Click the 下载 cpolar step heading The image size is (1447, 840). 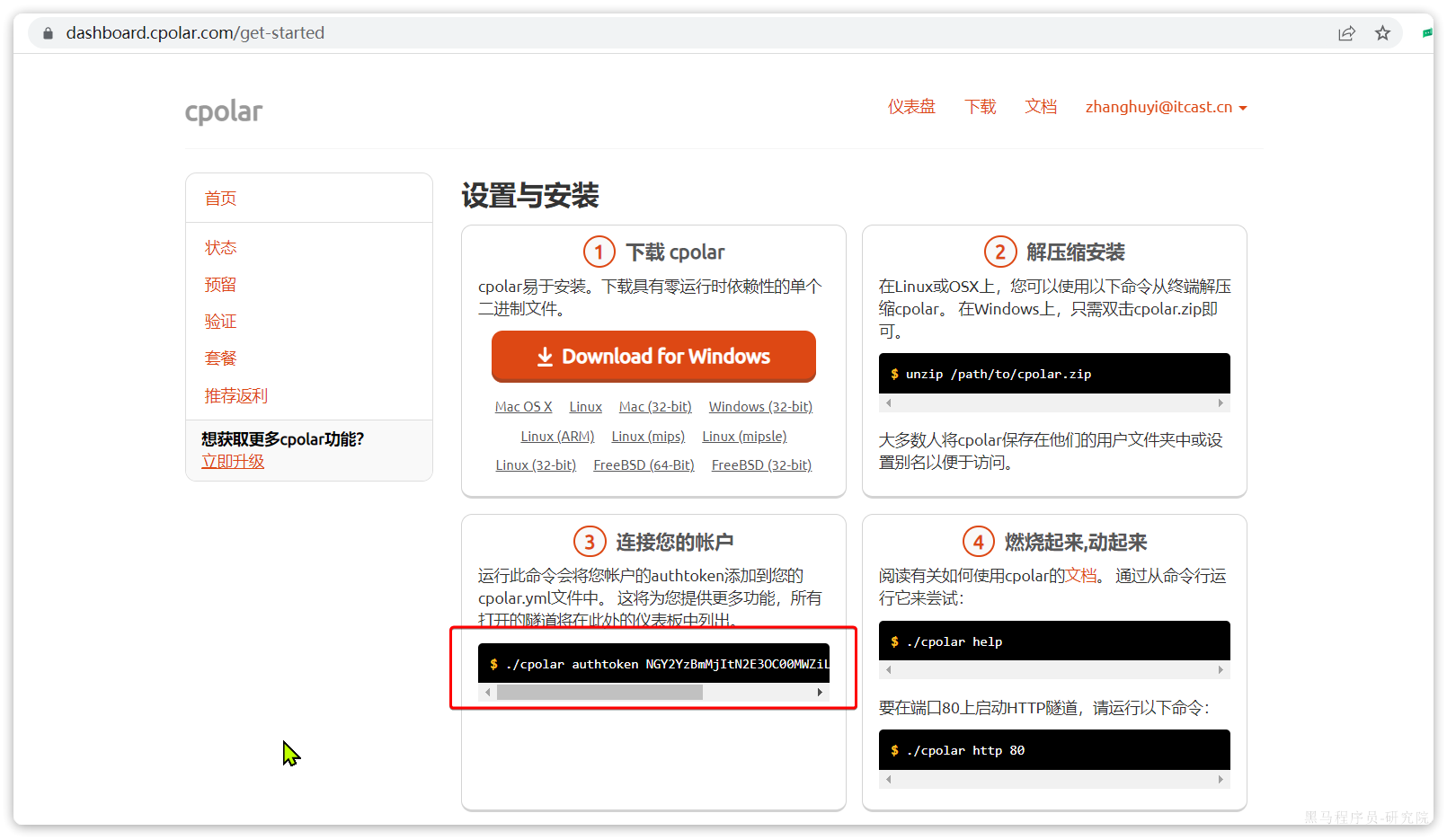click(675, 252)
